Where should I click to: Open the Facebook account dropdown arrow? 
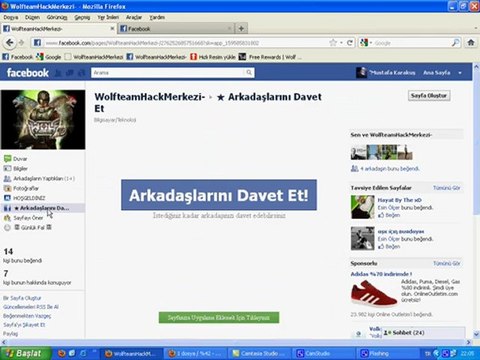pyautogui.click(x=460, y=73)
